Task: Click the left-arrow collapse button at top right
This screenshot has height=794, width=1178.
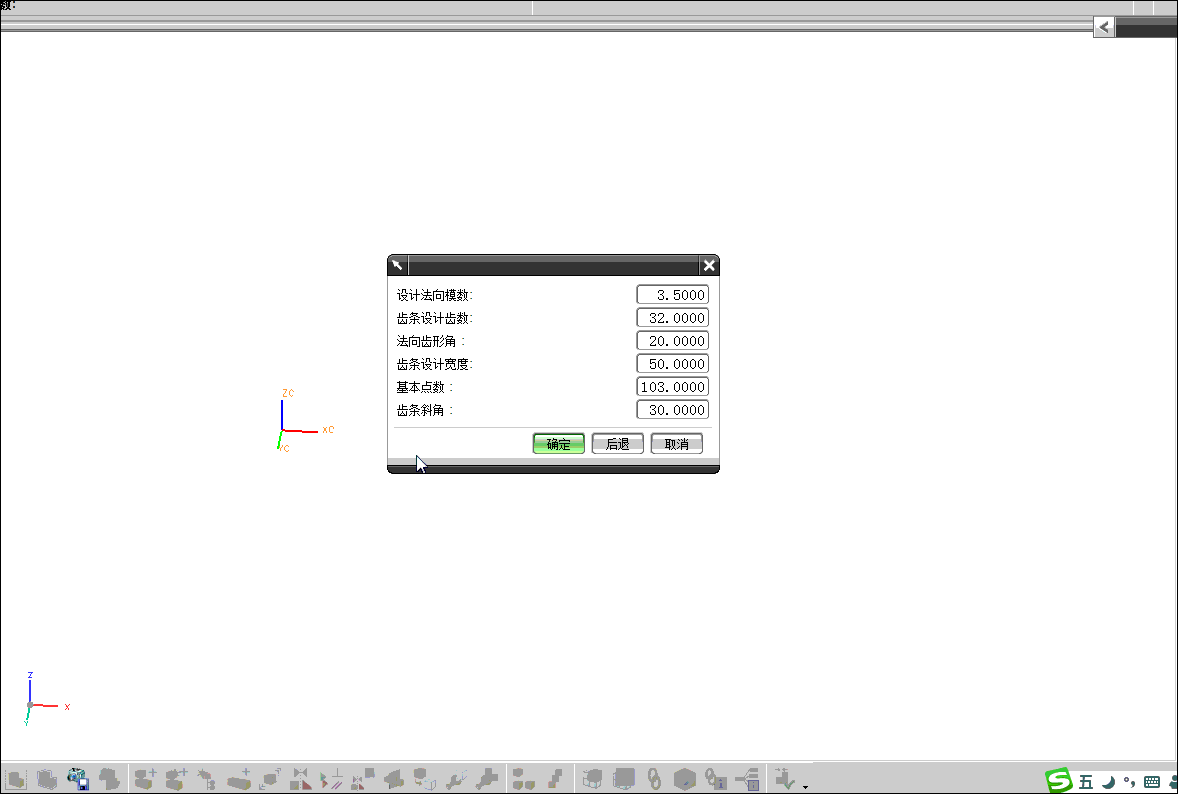Action: pos(1104,27)
